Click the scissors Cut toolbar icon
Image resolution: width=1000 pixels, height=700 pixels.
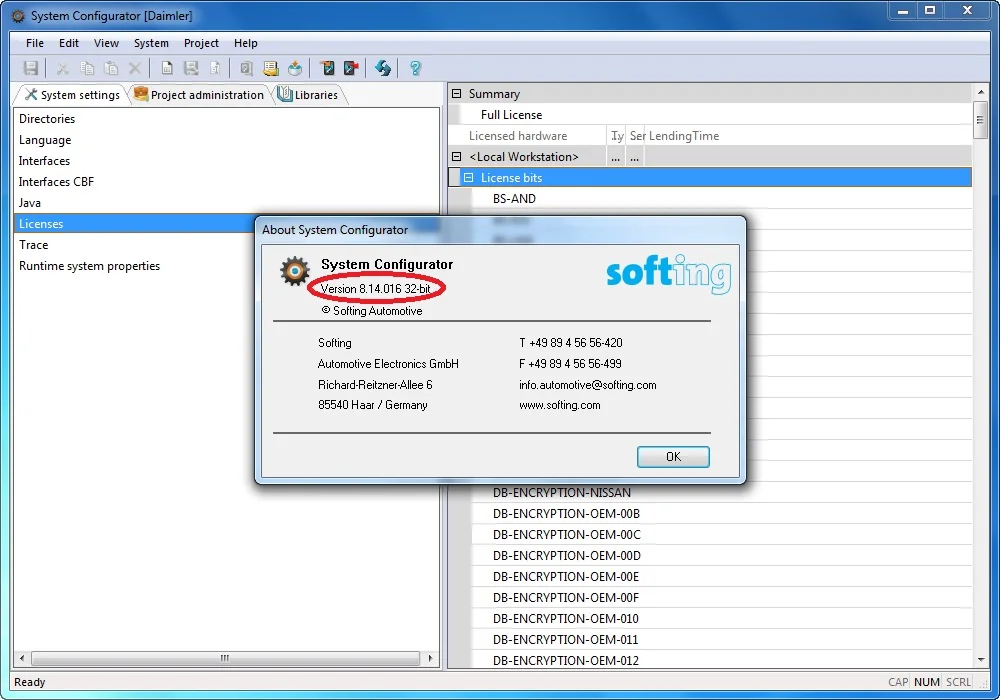tap(62, 68)
